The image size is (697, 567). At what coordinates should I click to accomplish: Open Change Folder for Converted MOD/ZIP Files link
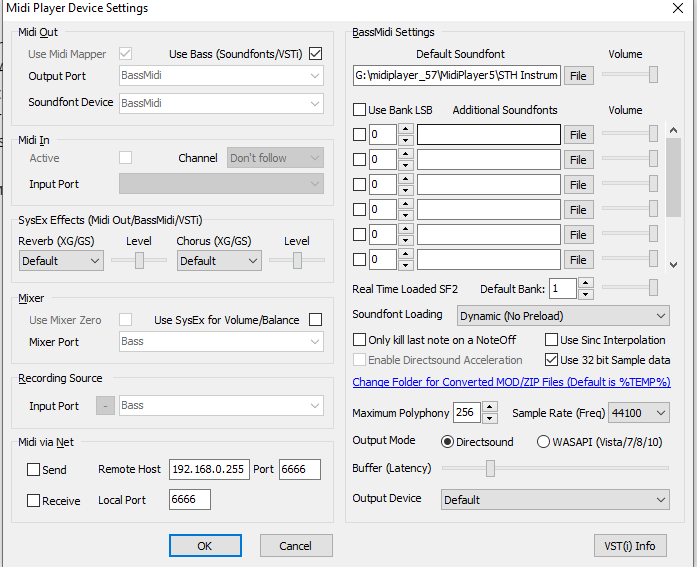click(x=511, y=382)
